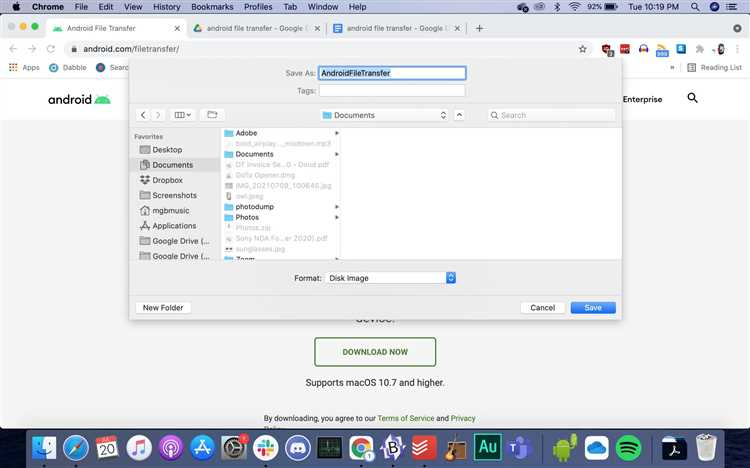Screen dimensions: 750x468
Task: Launch Adobe Audition from the Dock
Action: pos(487,448)
